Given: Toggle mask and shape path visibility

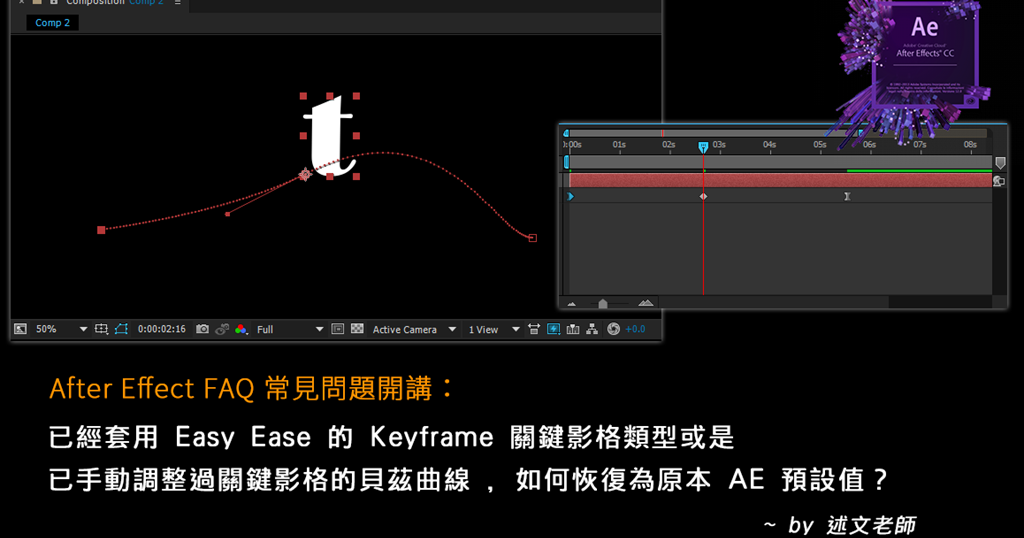Looking at the screenshot, I should pos(121,329).
